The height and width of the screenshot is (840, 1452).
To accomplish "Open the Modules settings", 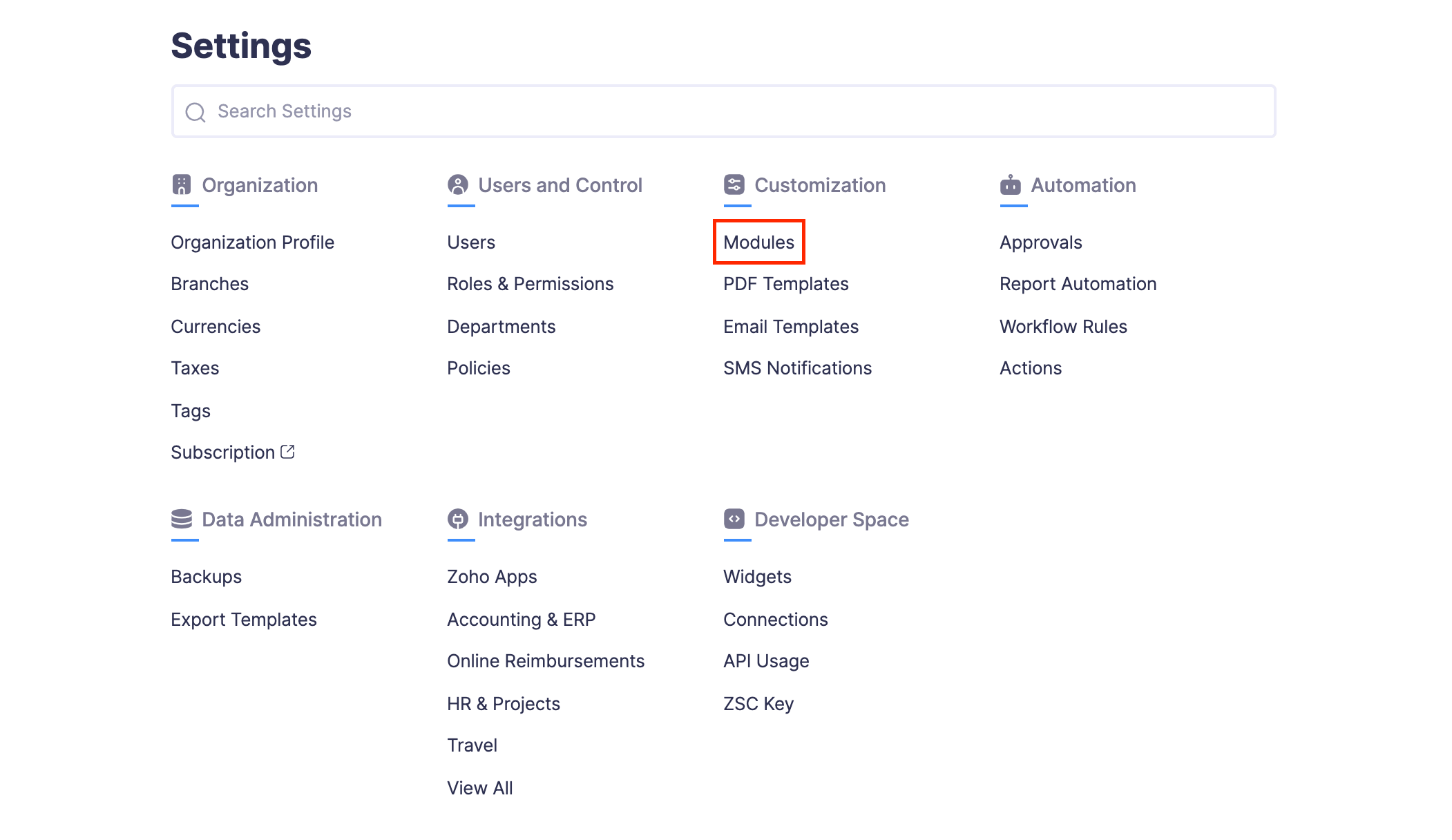I will [x=758, y=242].
